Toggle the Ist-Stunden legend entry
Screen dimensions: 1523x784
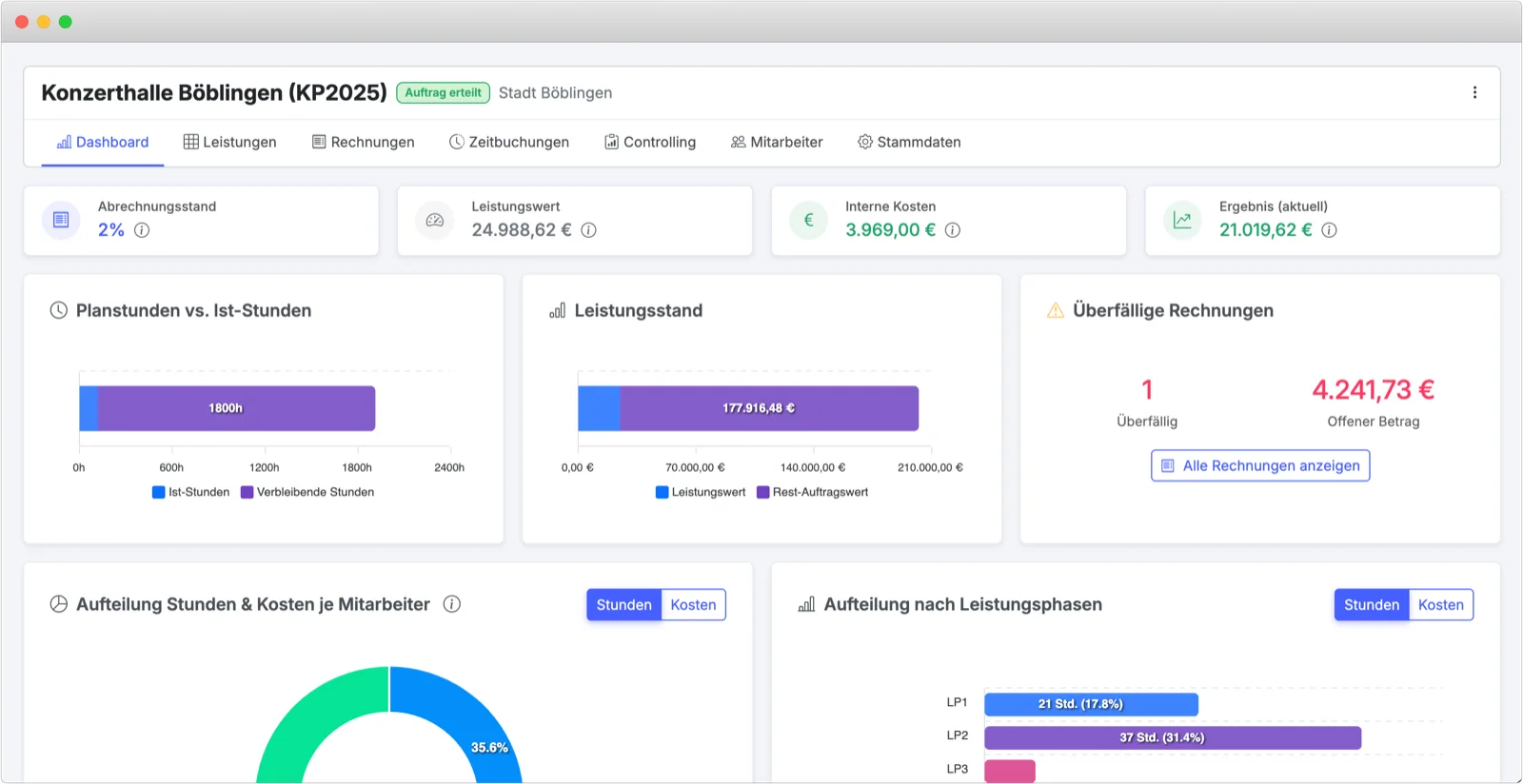tap(190, 492)
